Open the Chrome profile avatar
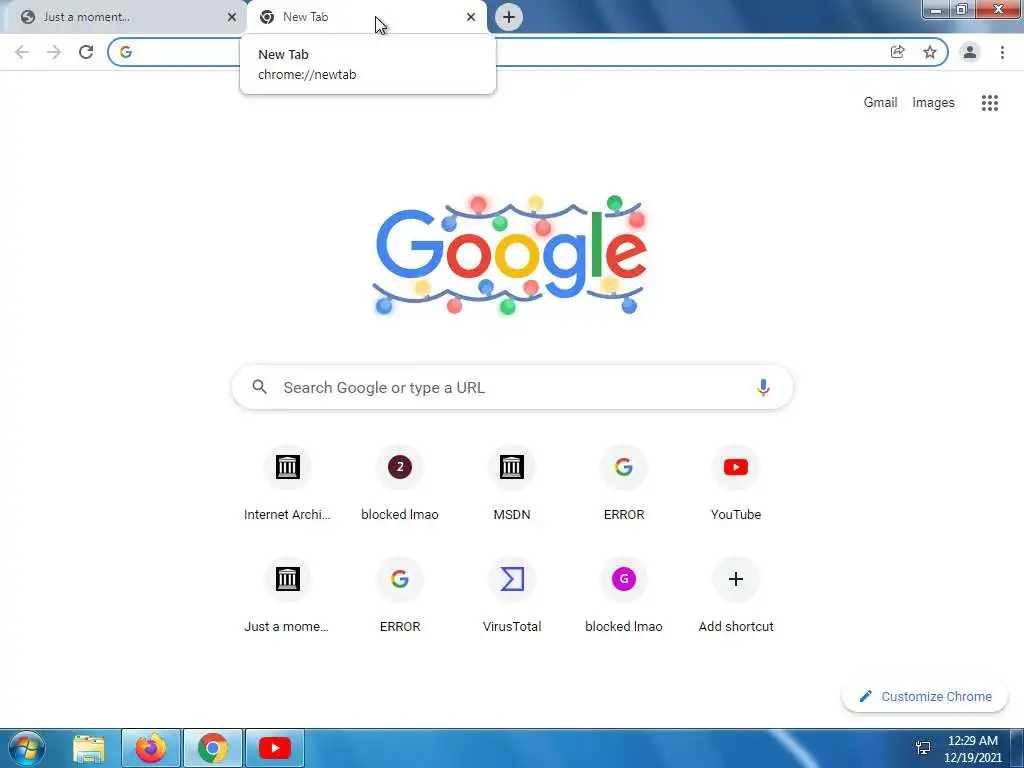 pyautogui.click(x=970, y=52)
